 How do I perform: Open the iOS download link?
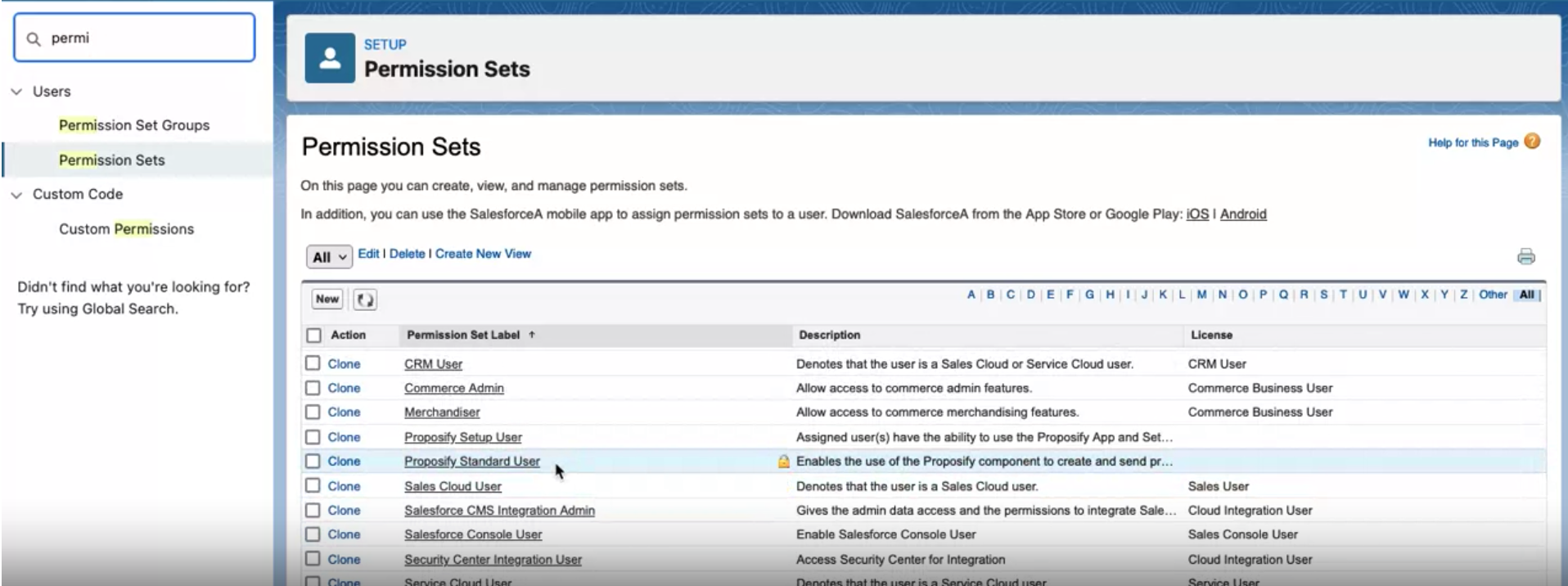click(1197, 214)
